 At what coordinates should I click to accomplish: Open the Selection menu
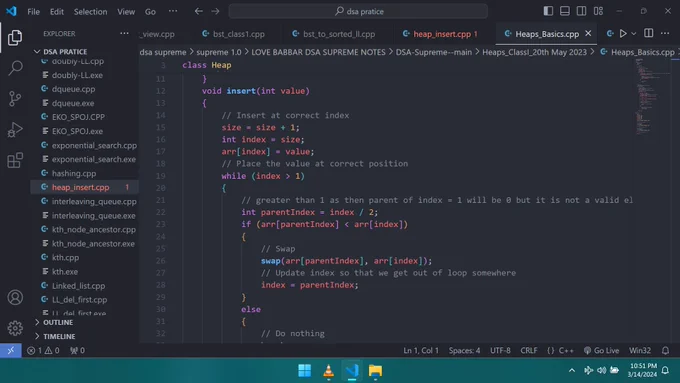click(x=90, y=12)
